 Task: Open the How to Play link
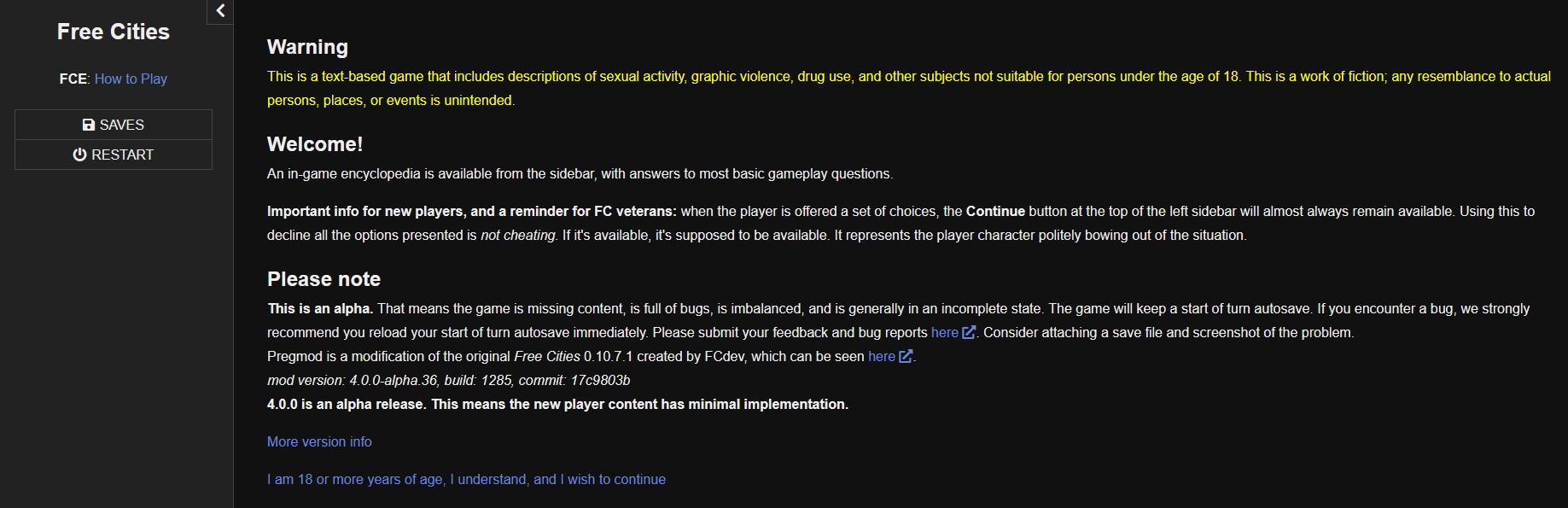pyautogui.click(x=131, y=79)
